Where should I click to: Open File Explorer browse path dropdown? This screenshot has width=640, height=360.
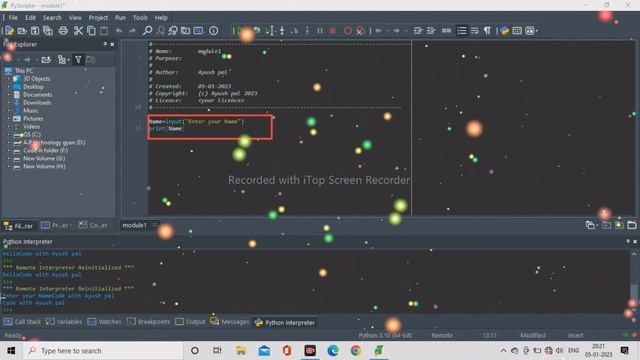[63, 60]
